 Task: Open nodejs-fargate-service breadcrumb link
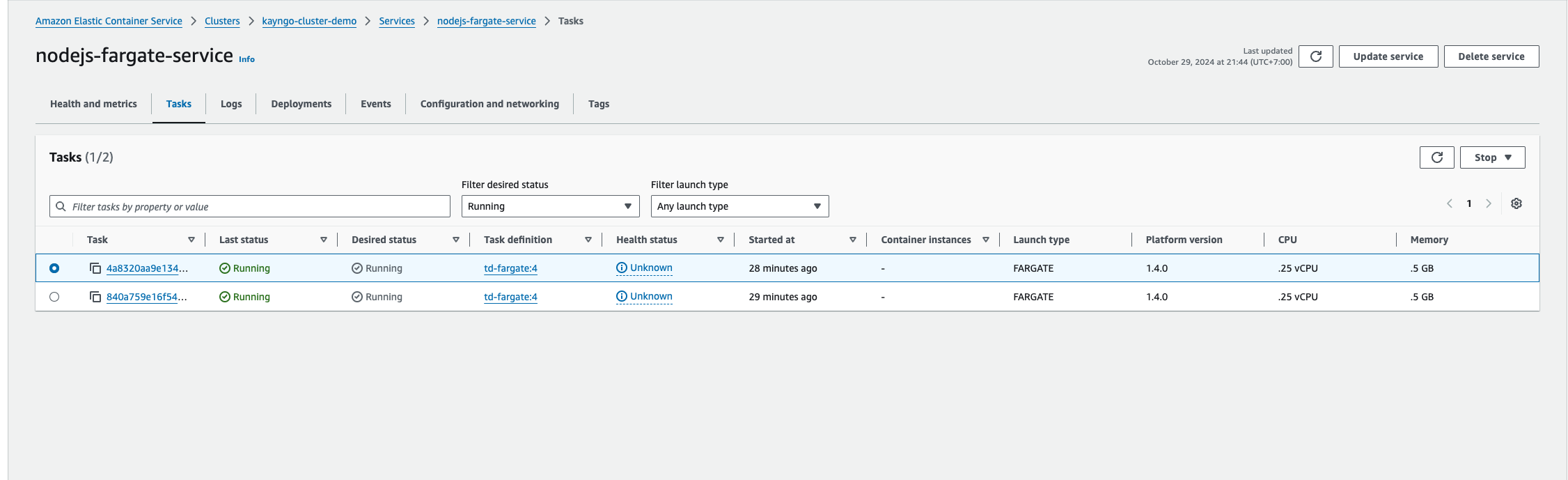pos(487,21)
